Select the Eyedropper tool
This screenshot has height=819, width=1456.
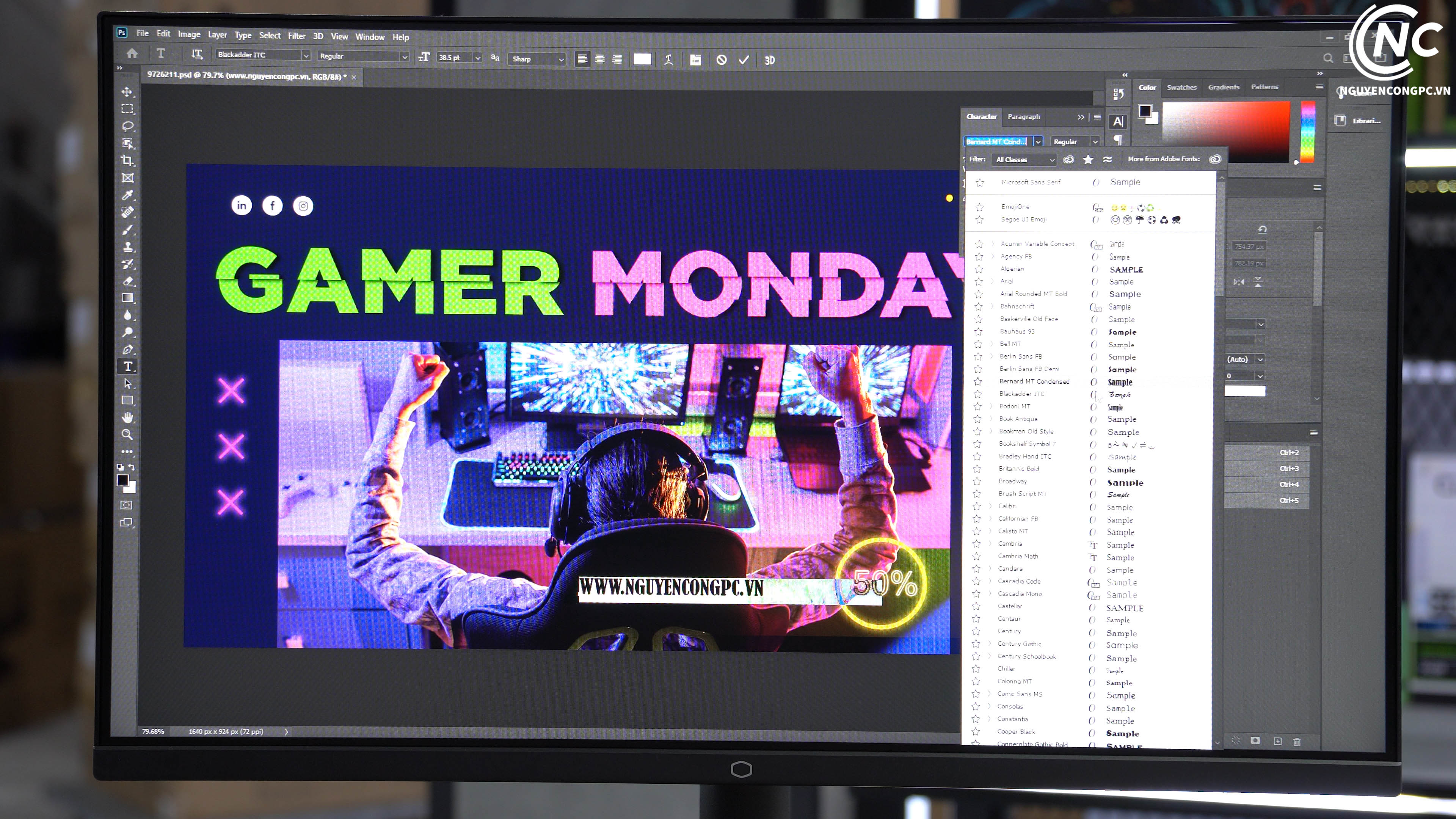coord(128,195)
